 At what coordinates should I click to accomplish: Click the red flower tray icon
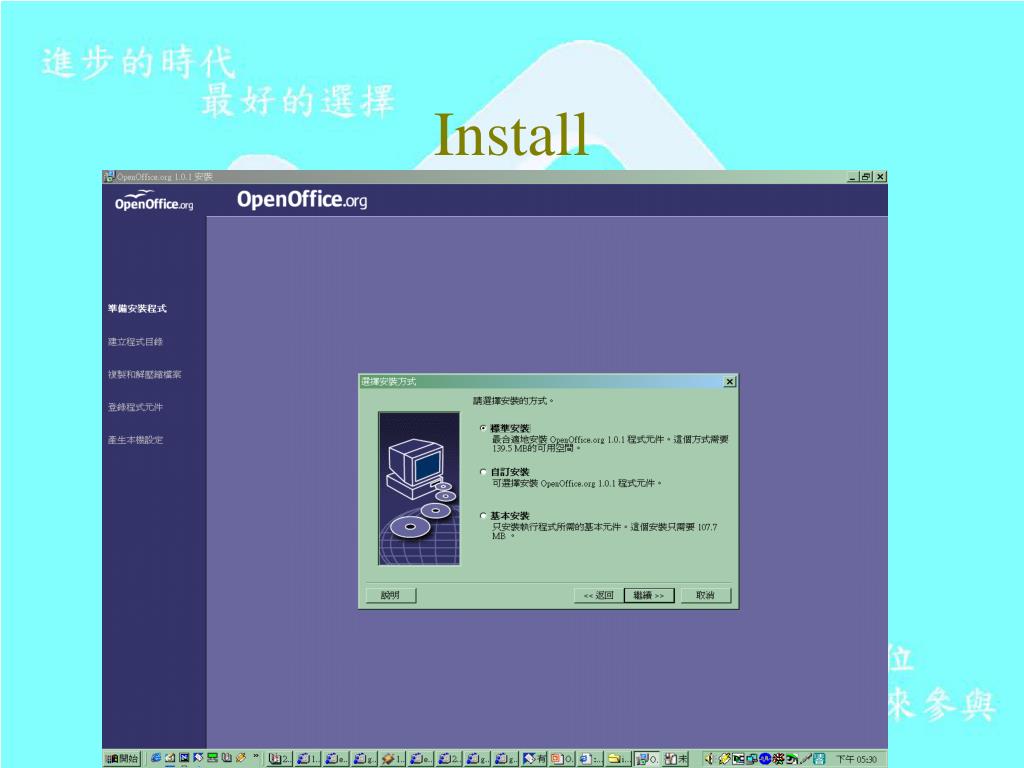[779, 759]
